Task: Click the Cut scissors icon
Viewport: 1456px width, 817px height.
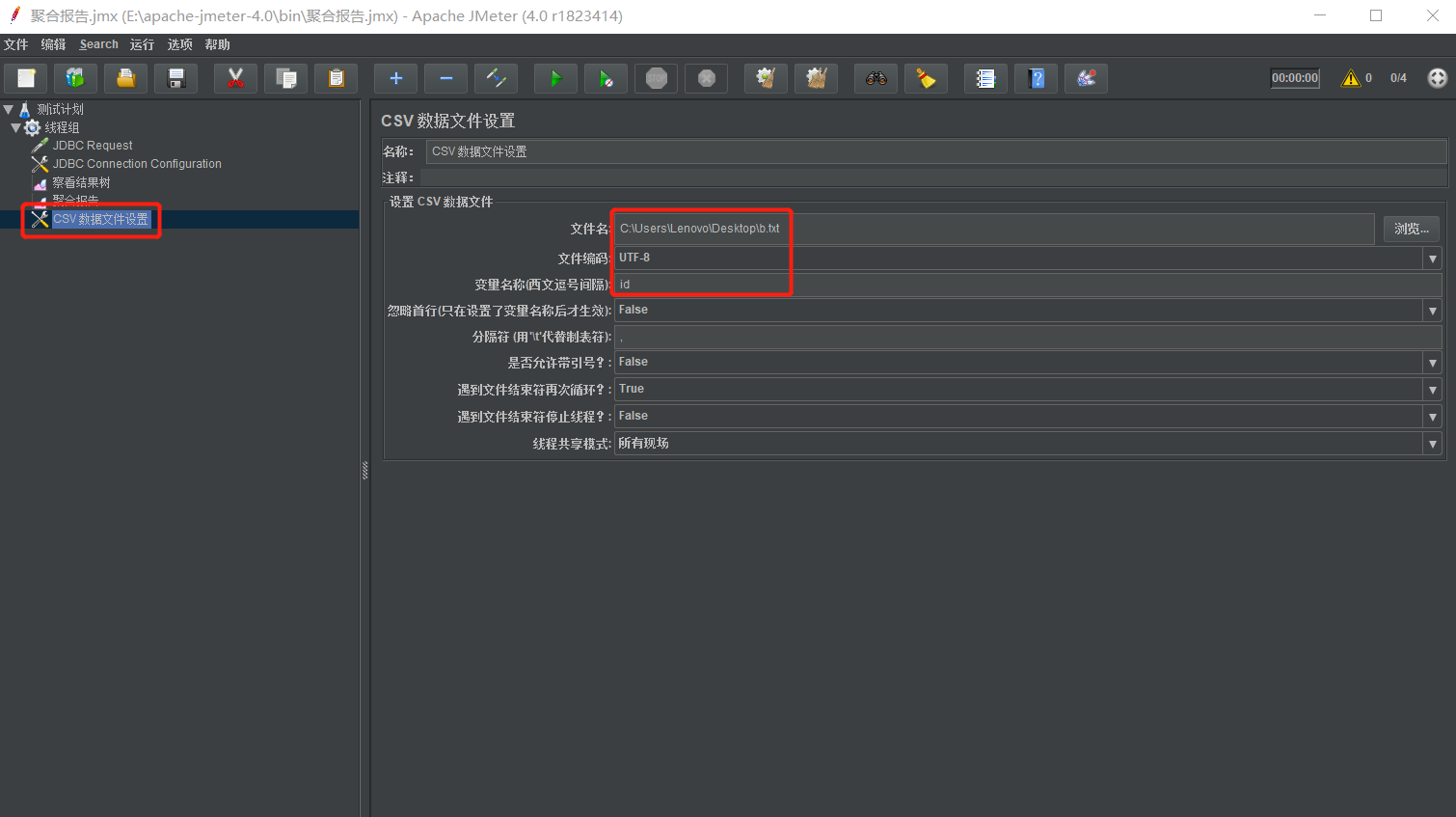Action: pos(235,78)
